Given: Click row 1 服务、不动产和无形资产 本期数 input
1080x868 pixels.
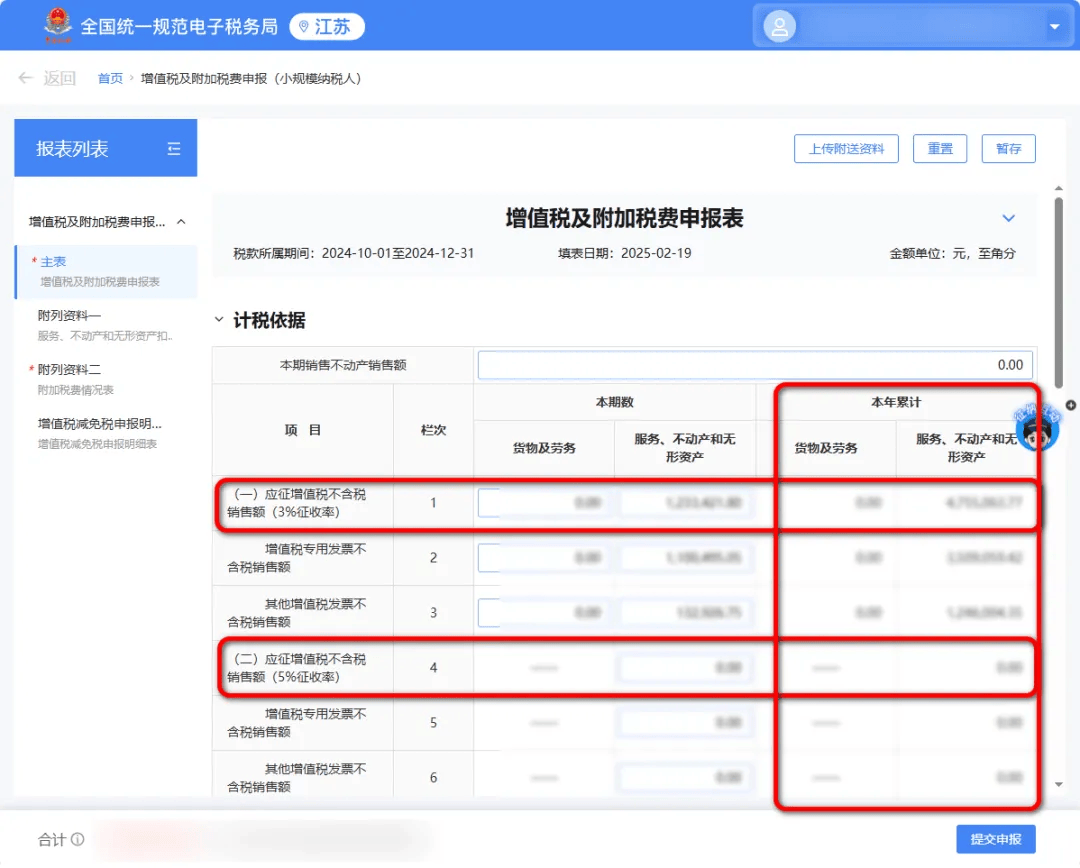Looking at the screenshot, I should coord(685,503).
